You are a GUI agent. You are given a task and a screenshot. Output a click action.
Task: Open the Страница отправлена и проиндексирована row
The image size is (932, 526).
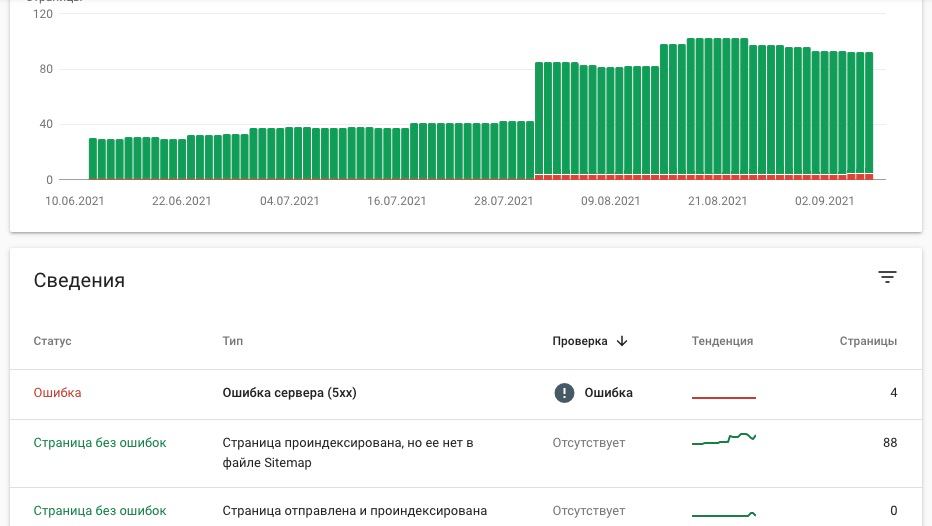(x=466, y=508)
